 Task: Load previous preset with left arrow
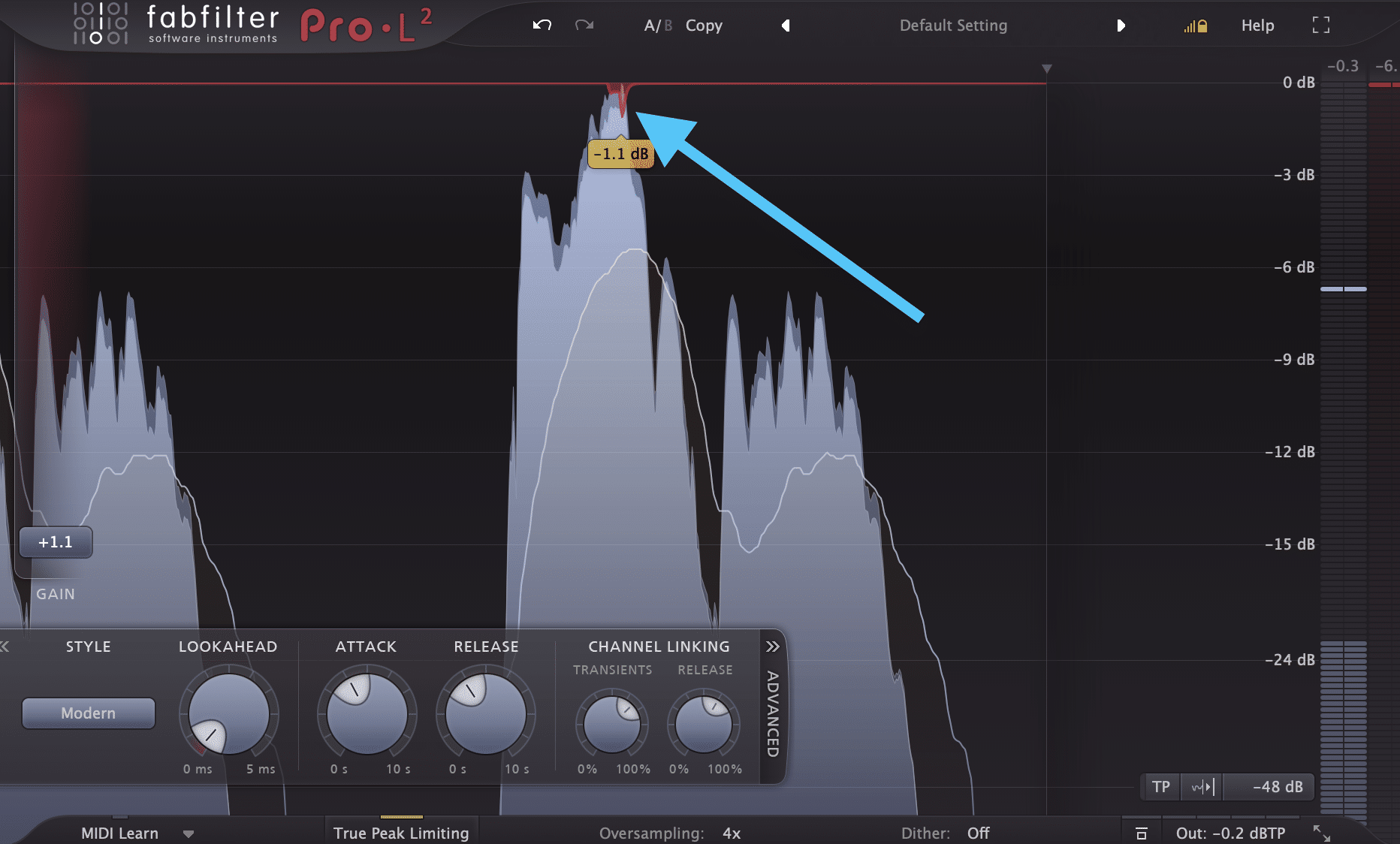[786, 26]
